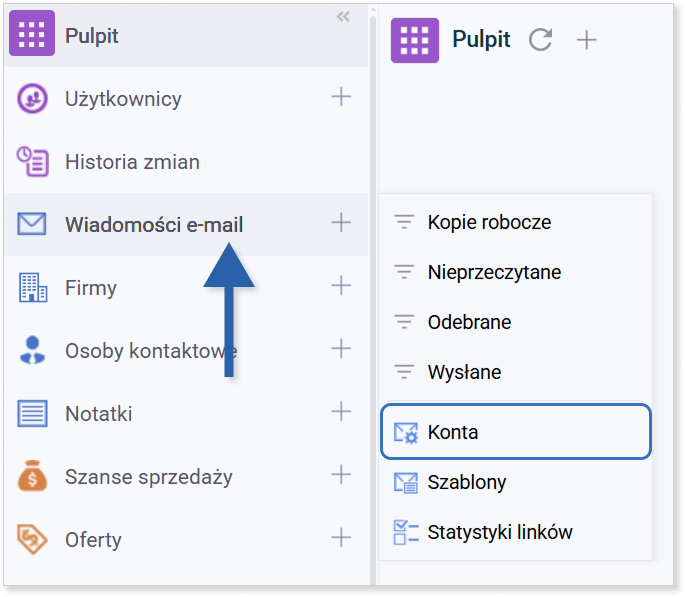
Task: Open Statystyki linków entry
Action: click(499, 532)
